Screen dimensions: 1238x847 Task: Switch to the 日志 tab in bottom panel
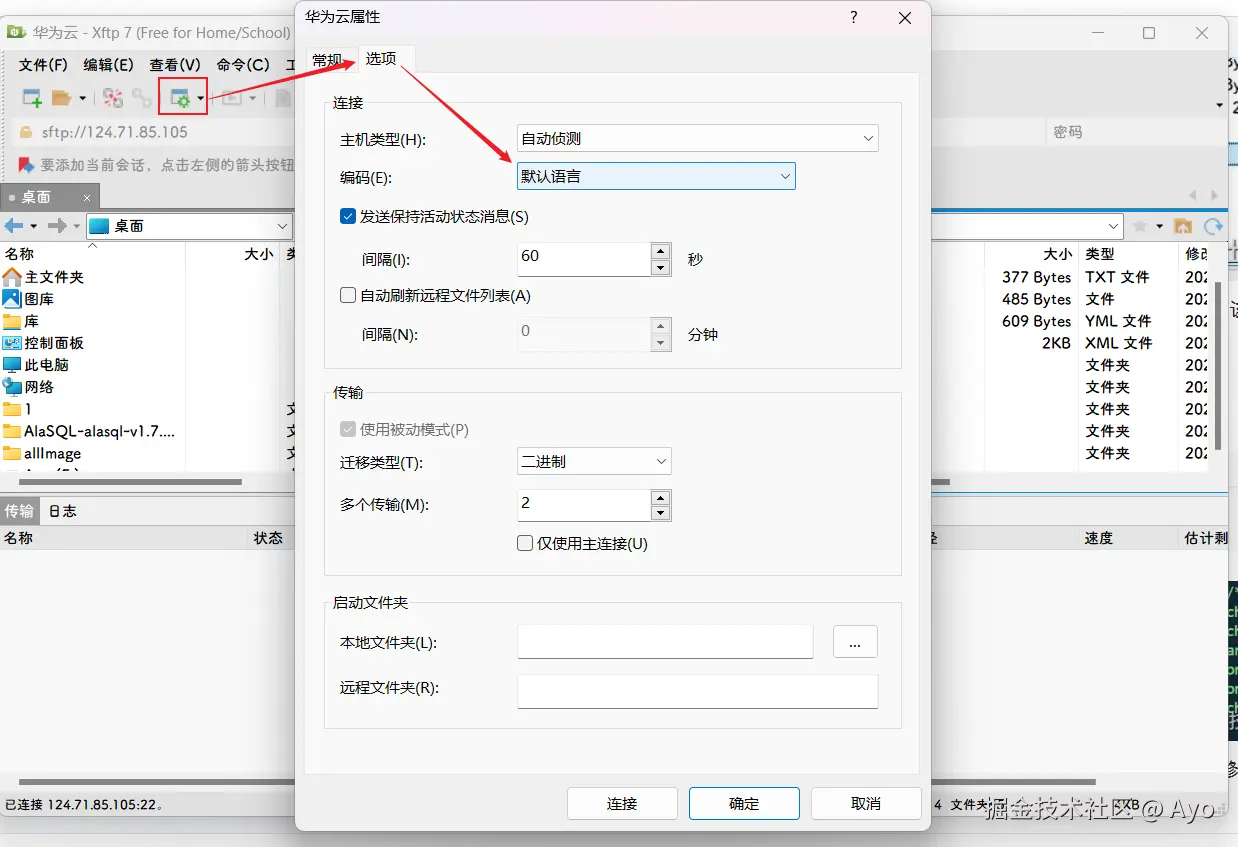point(62,511)
